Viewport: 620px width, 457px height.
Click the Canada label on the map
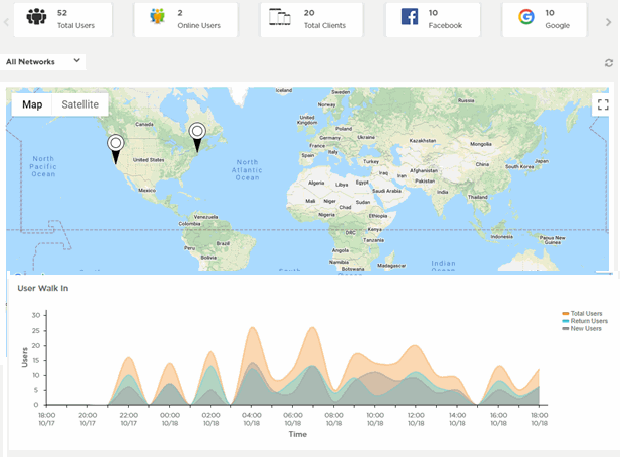point(144,124)
